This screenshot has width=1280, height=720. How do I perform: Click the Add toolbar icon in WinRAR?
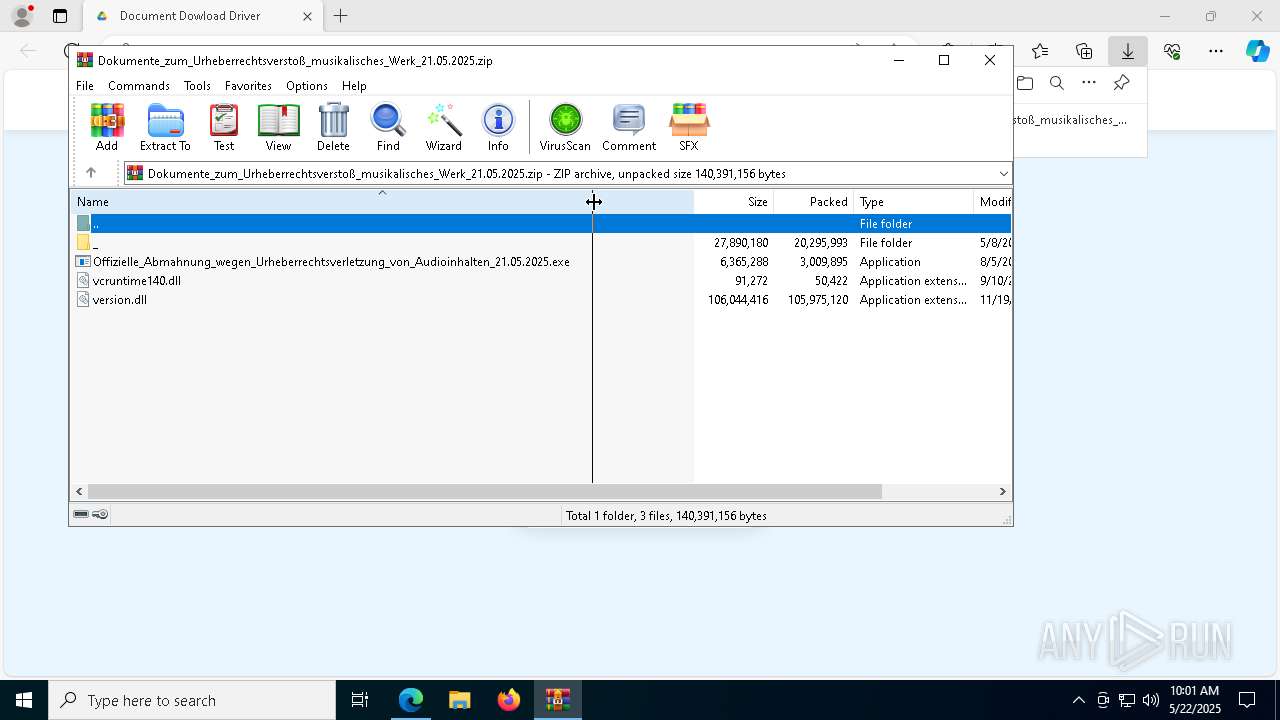(107, 127)
